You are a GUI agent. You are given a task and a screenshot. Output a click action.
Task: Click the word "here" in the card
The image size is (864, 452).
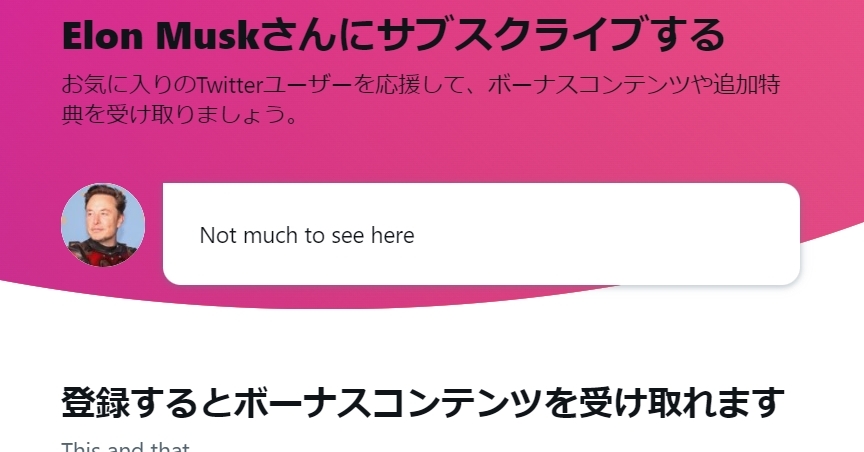click(392, 236)
